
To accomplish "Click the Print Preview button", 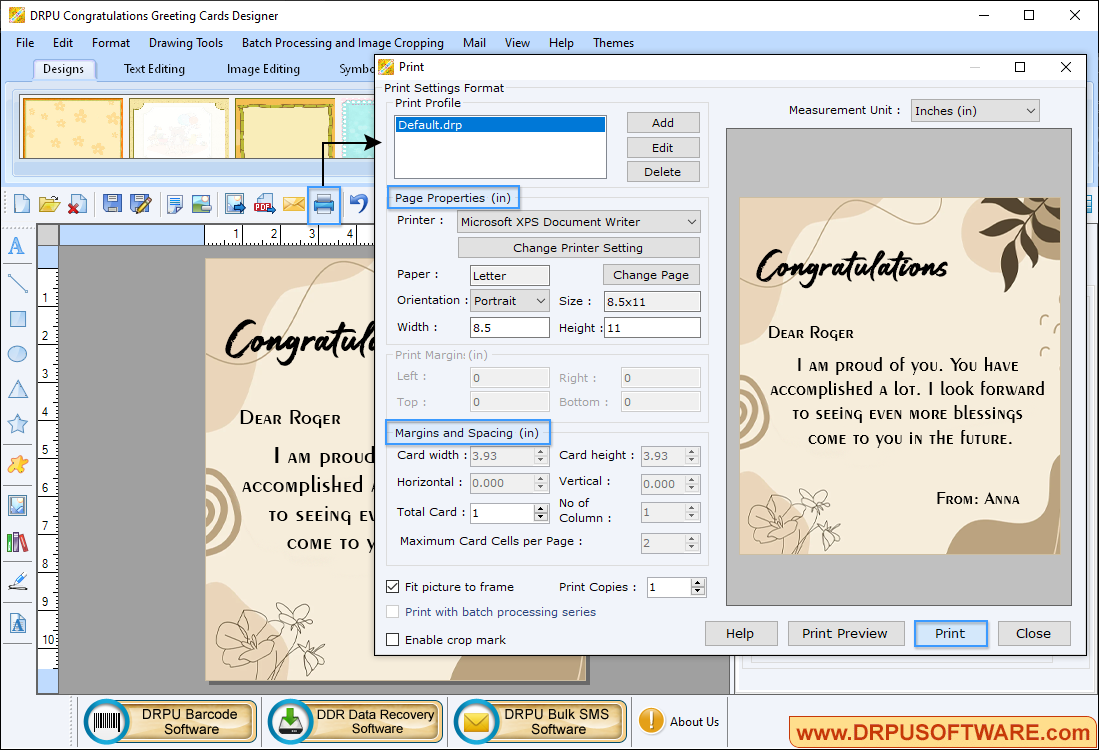I will pos(845,633).
